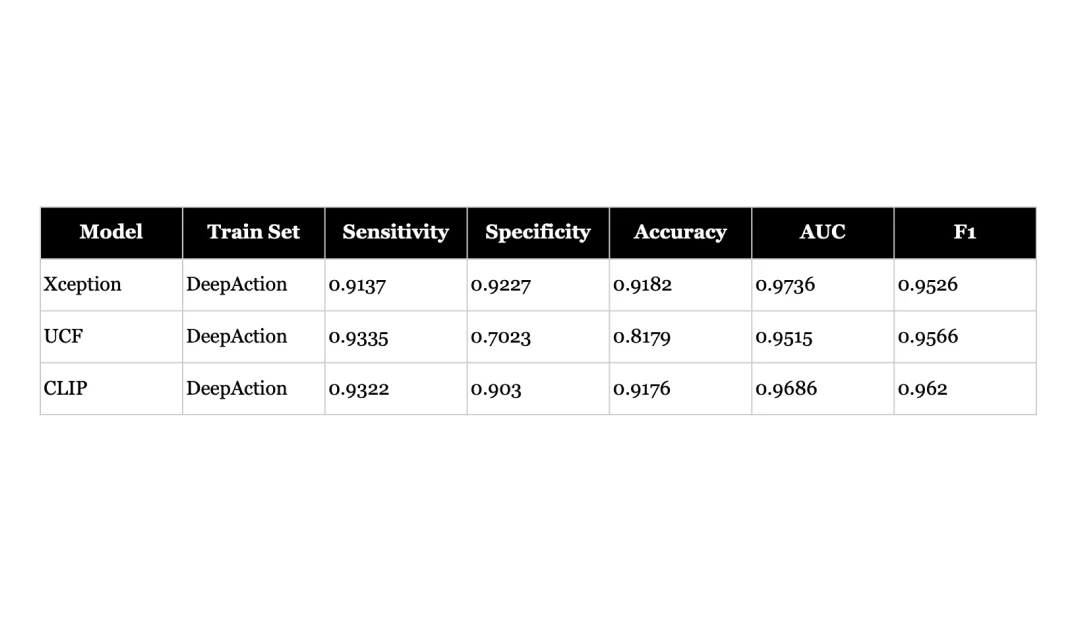1080x626 pixels.
Task: Select the Xception sensitivity value 0.9137
Action: pyautogui.click(x=357, y=285)
